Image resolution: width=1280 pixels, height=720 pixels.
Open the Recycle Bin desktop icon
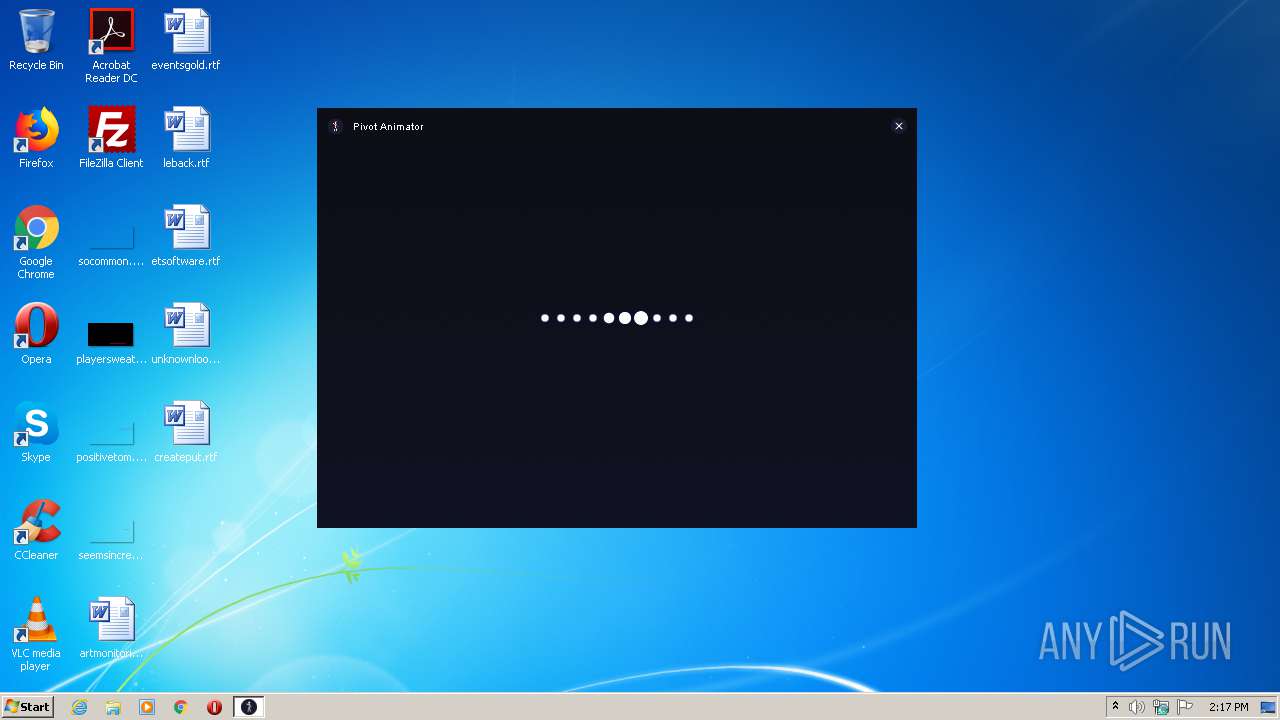click(36, 40)
